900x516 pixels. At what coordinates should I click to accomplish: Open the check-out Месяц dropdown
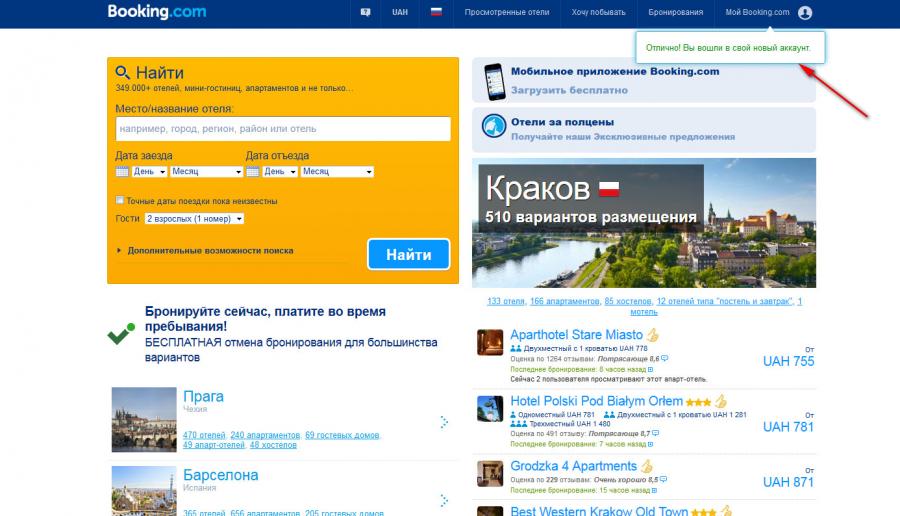[338, 172]
